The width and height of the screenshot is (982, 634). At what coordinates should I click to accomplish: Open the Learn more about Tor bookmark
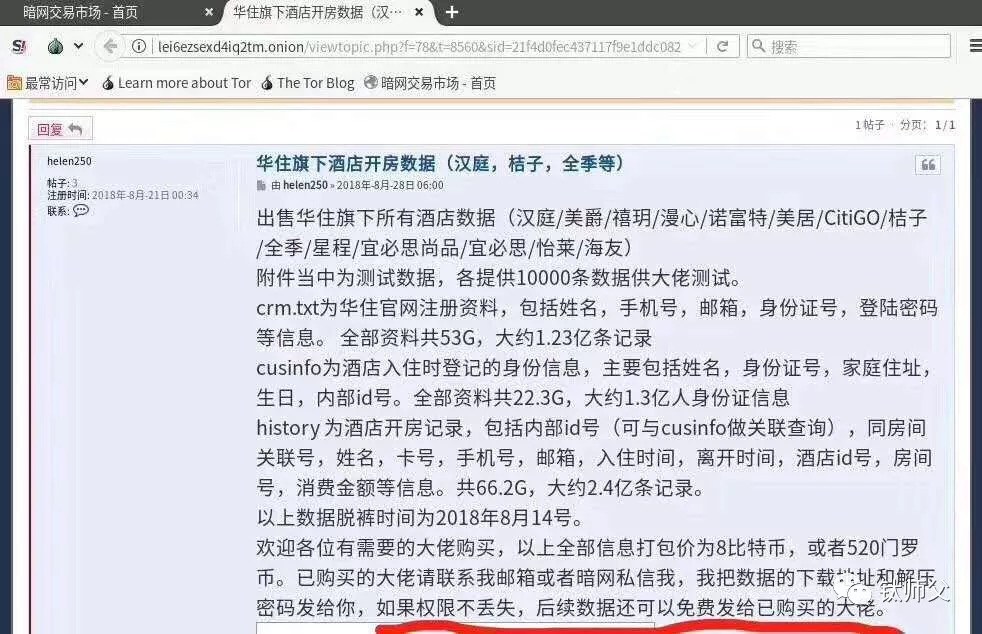point(176,83)
